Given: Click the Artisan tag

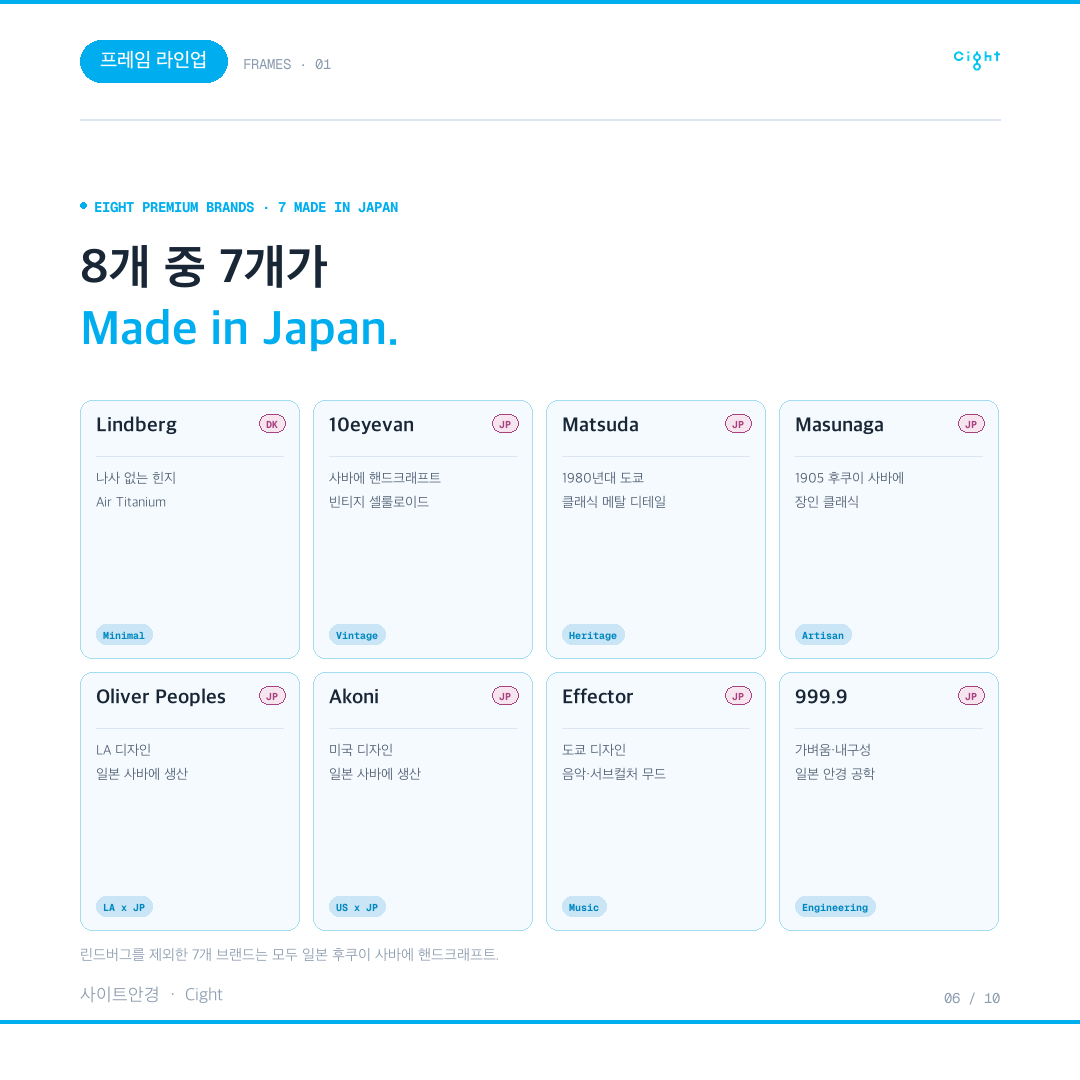Looking at the screenshot, I should pyautogui.click(x=823, y=635).
